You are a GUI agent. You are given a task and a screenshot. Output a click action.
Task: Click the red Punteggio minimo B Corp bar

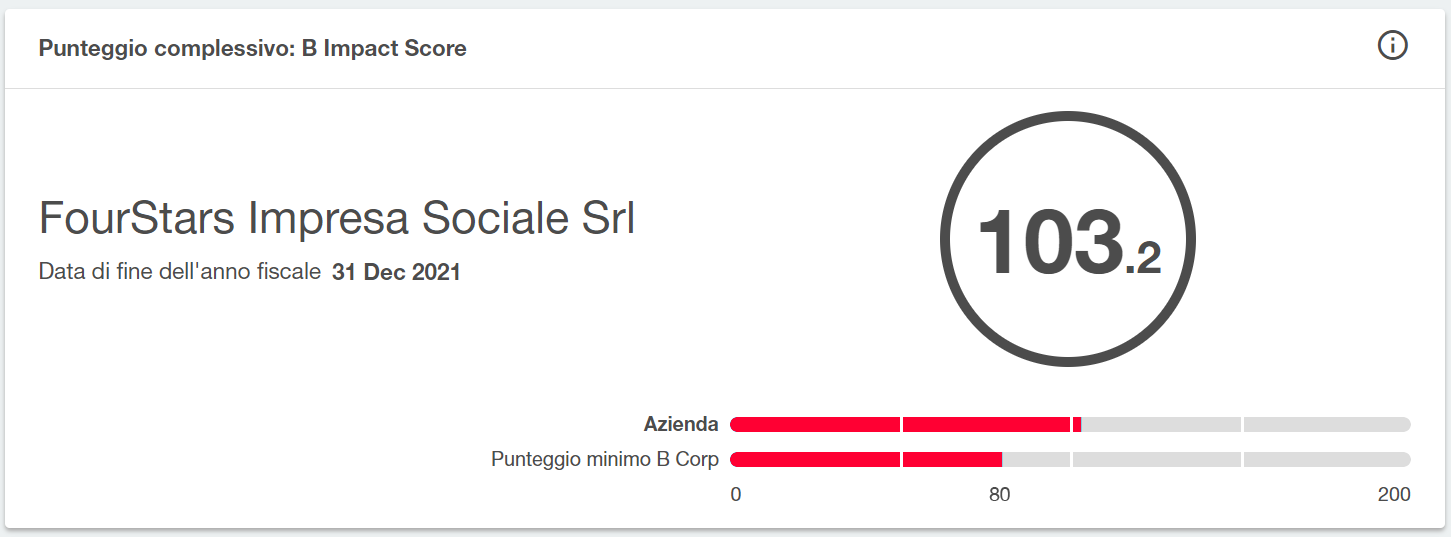[x=866, y=460]
